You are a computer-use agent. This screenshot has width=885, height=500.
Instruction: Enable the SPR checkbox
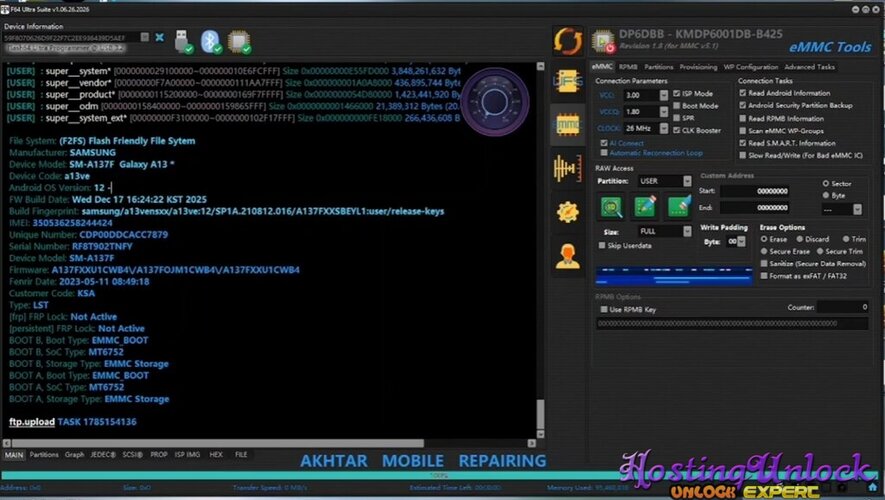pyautogui.click(x=676, y=118)
